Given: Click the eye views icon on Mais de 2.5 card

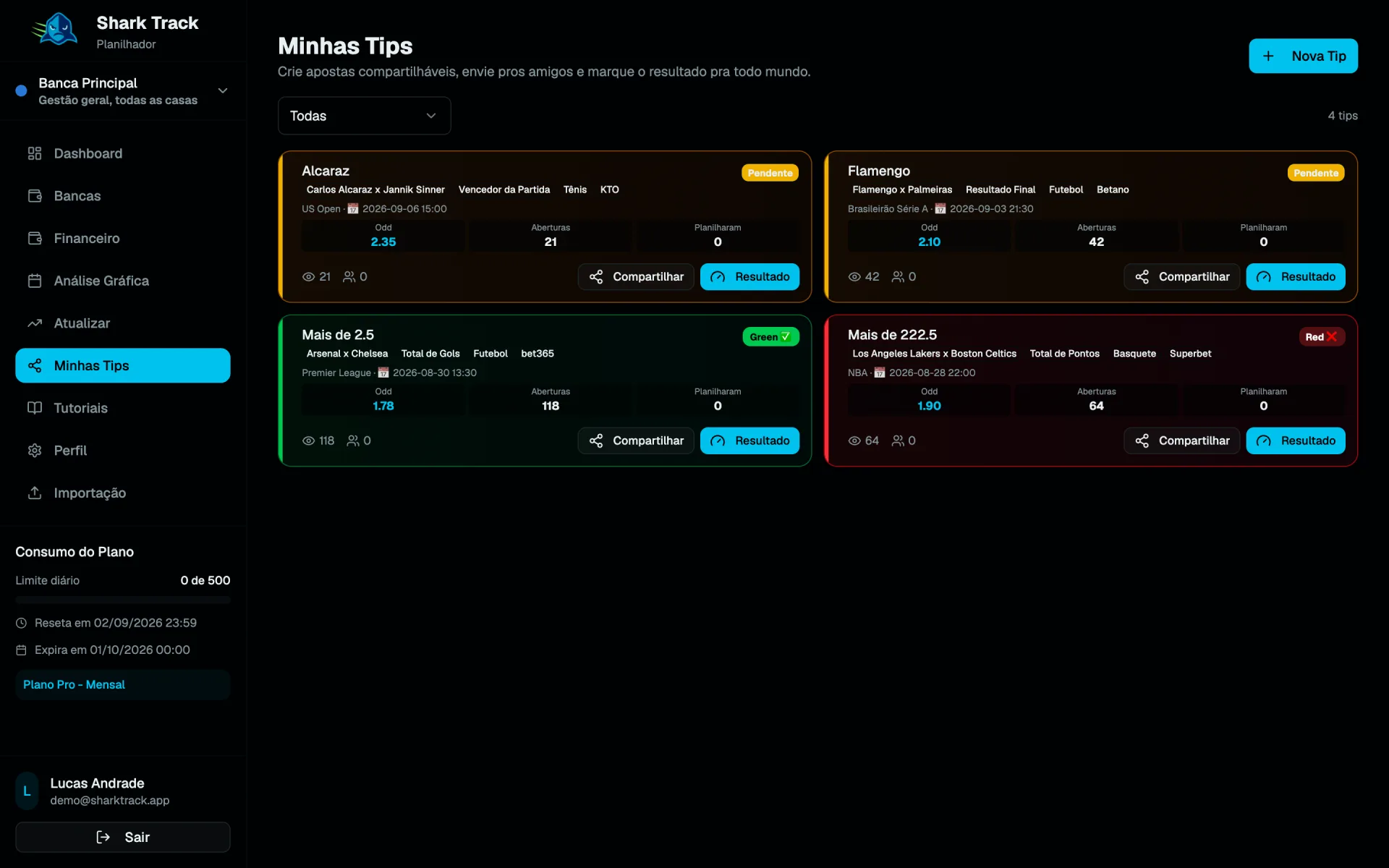Looking at the screenshot, I should click(308, 441).
